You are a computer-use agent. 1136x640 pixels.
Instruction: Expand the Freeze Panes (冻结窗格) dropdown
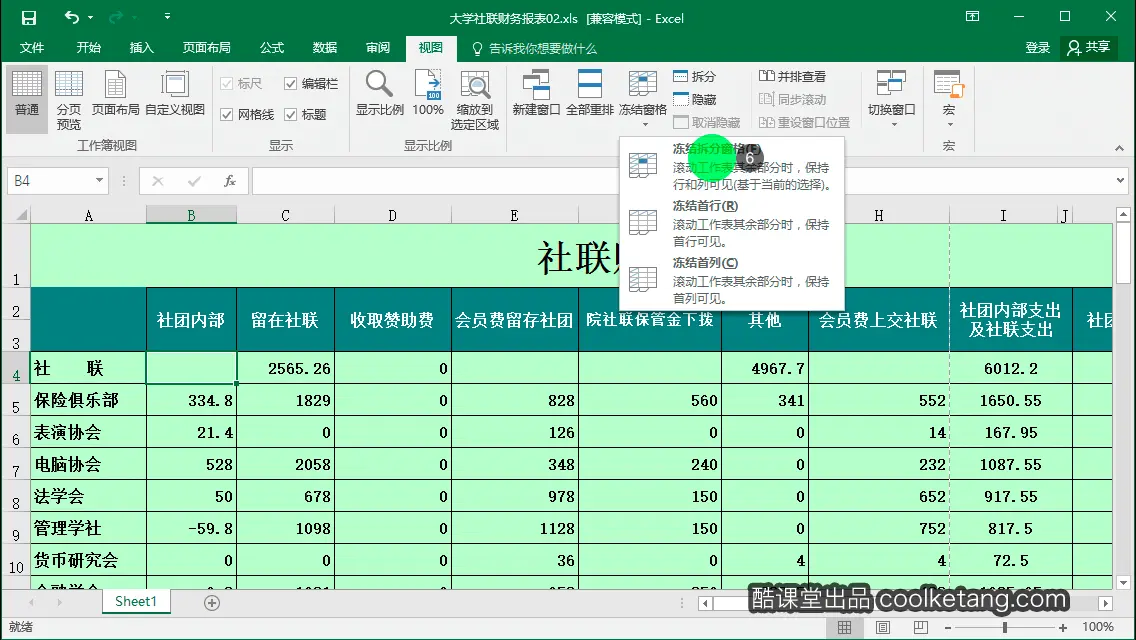pos(643,99)
